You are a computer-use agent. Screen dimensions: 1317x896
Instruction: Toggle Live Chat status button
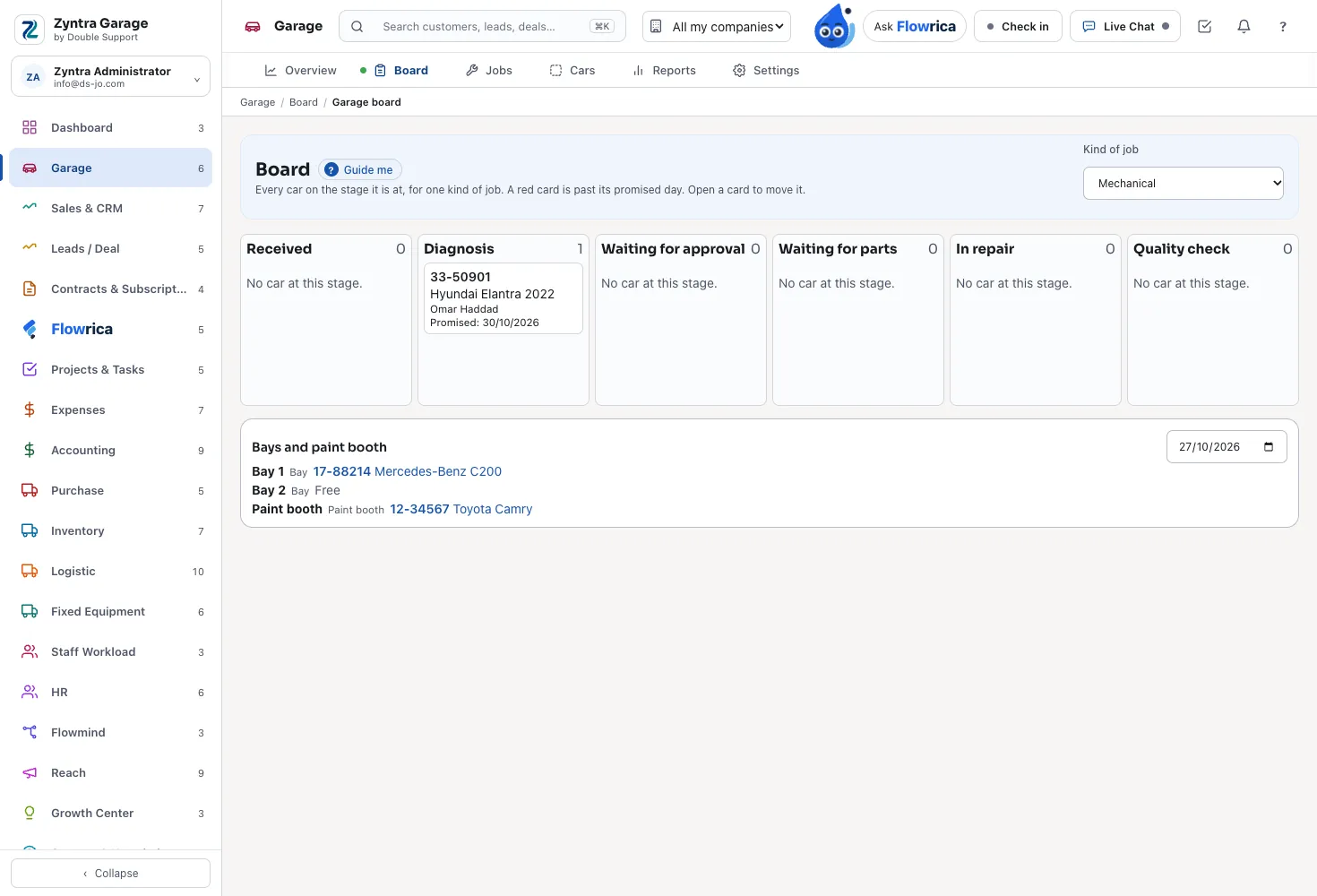click(1125, 26)
